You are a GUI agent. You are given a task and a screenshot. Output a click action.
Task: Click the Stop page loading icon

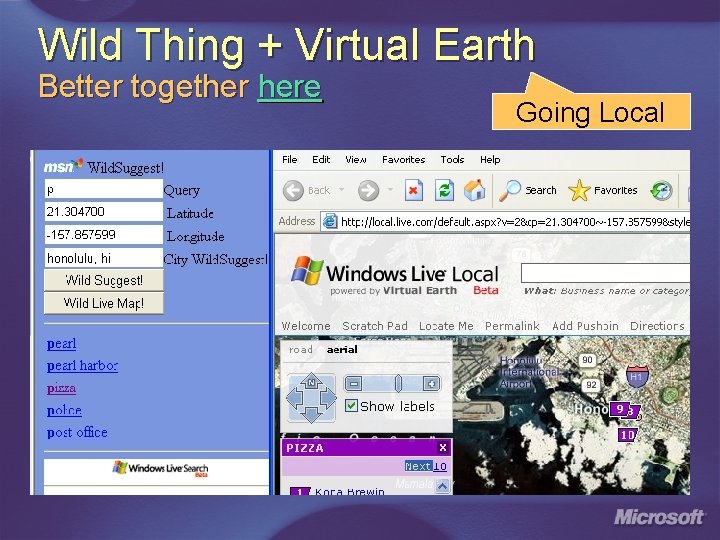pos(413,190)
